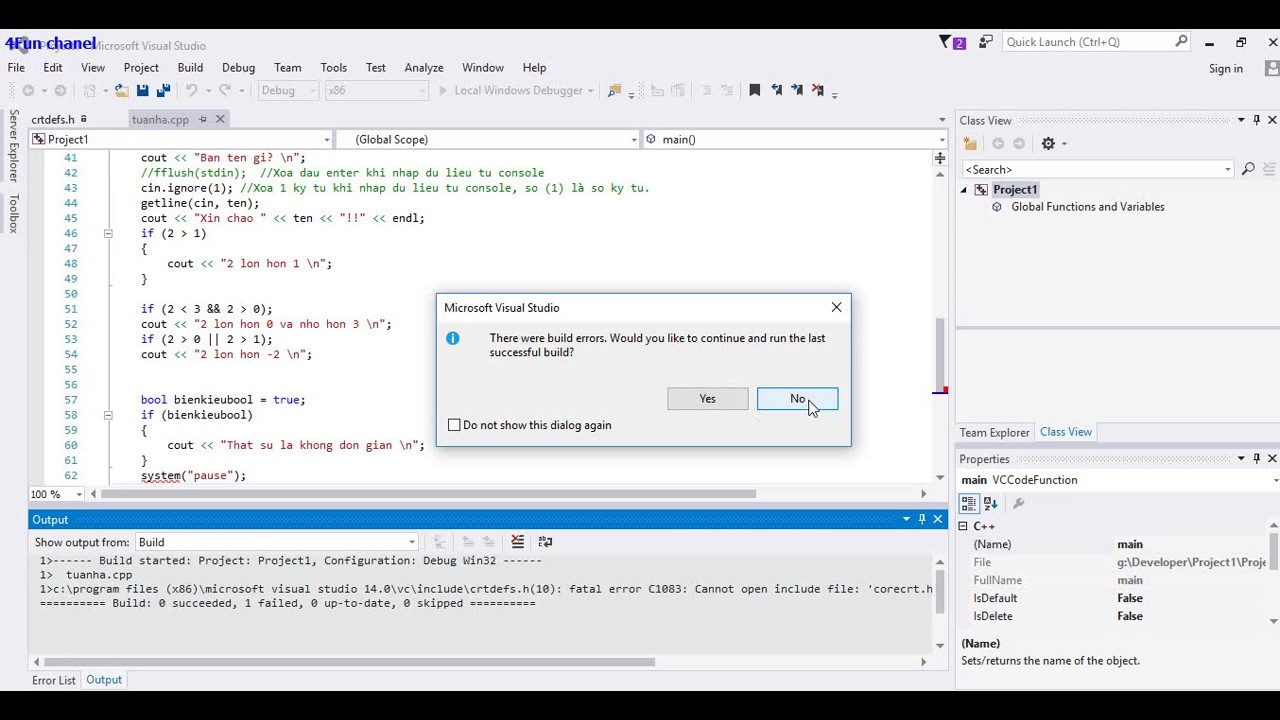Click the editor split-window plus icon
This screenshot has width=1280, height=720.
pyautogui.click(x=940, y=158)
